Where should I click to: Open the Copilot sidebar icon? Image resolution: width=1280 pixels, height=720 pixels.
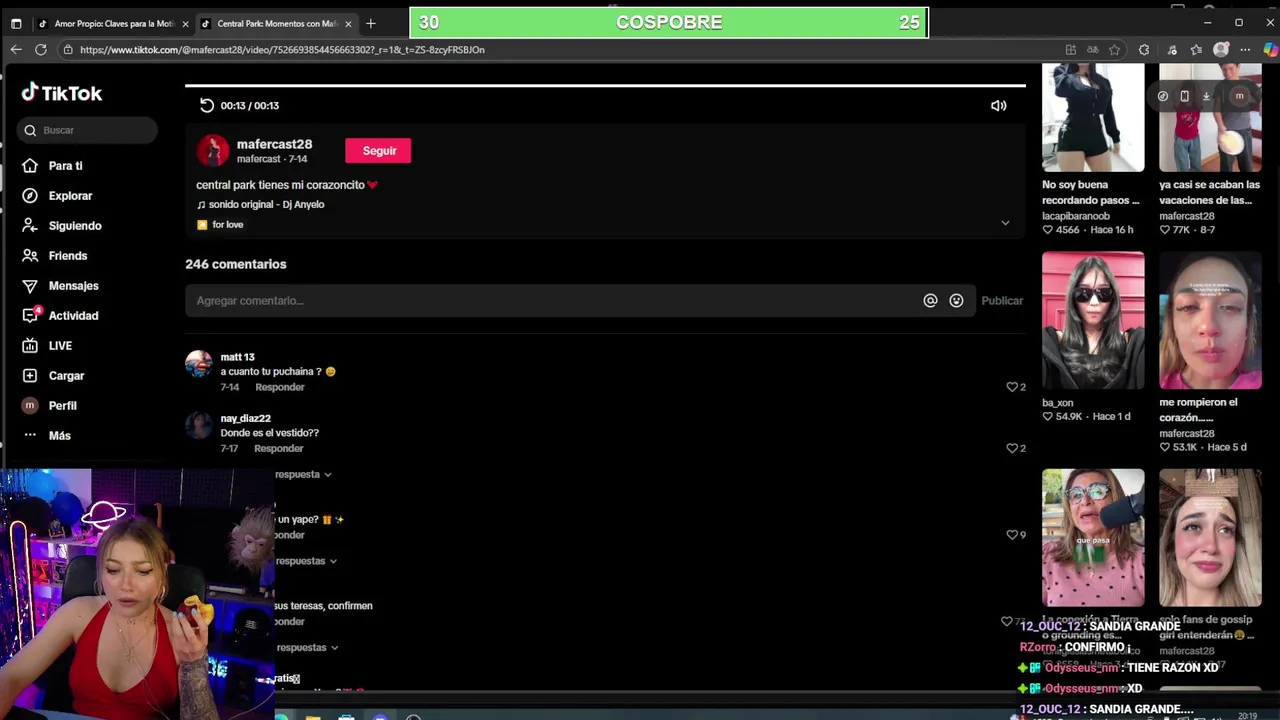pyautogui.click(x=1270, y=49)
